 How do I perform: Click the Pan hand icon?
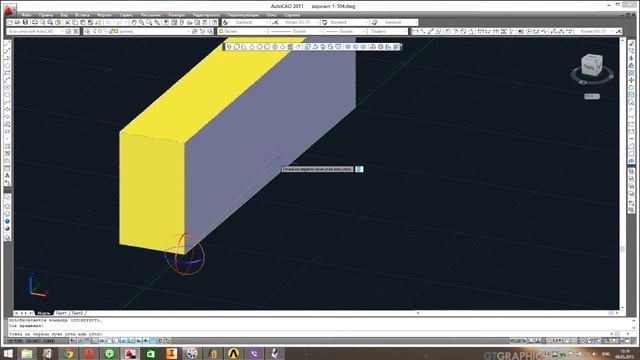coord(134,22)
